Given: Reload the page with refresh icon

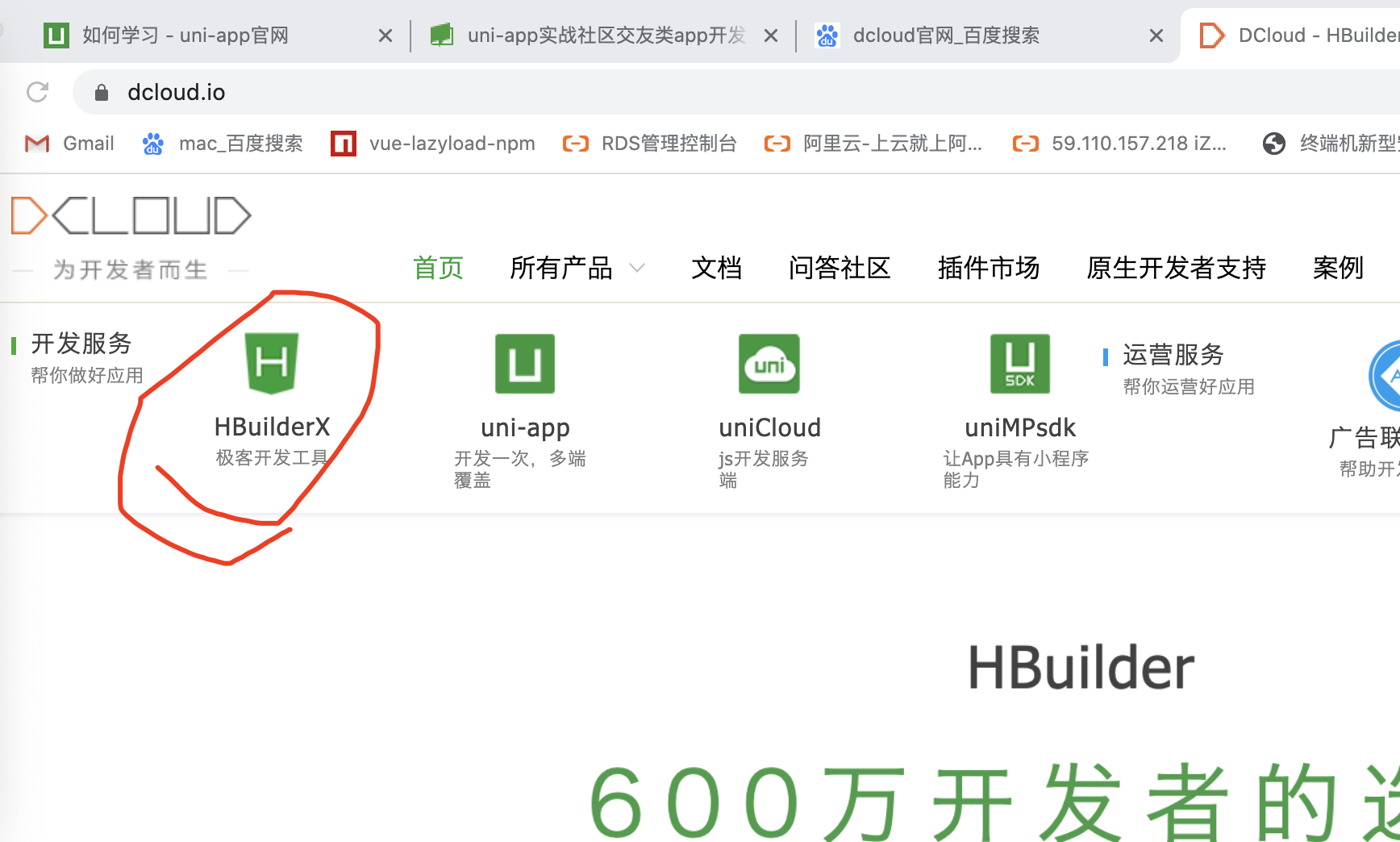Looking at the screenshot, I should pyautogui.click(x=37, y=92).
